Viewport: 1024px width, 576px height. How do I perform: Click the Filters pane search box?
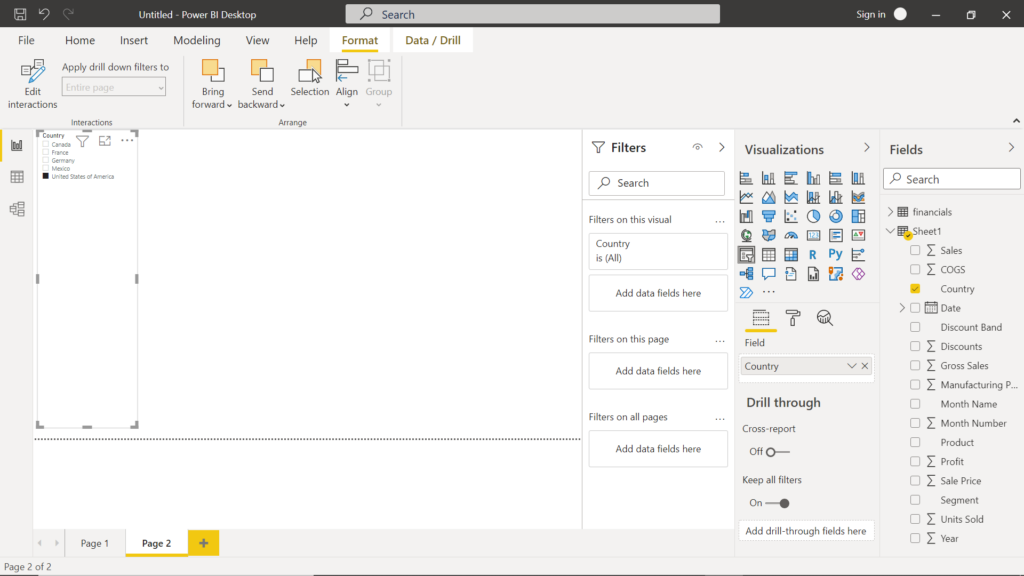pyautogui.click(x=656, y=183)
